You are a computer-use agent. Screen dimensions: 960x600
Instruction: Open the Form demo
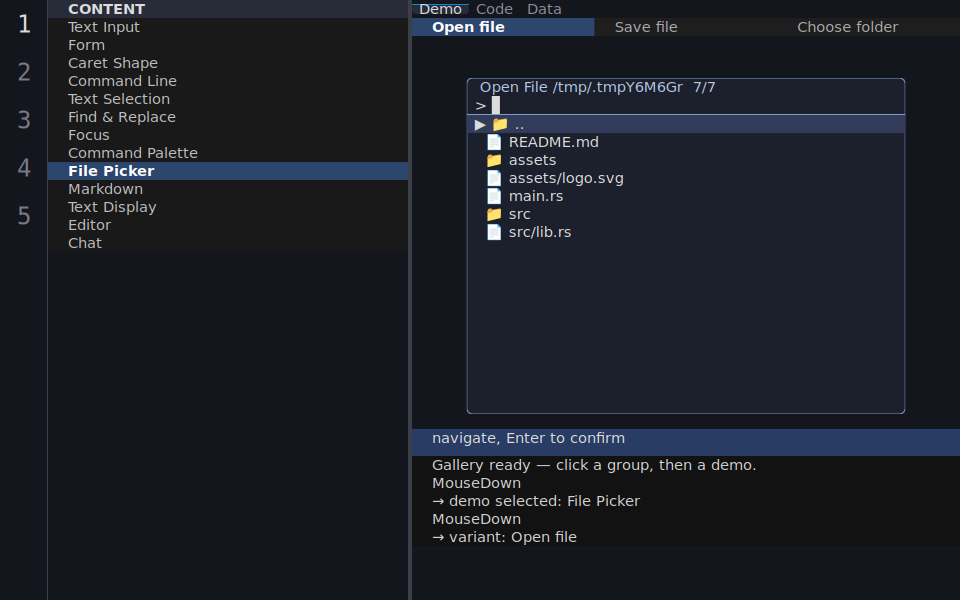point(228,45)
